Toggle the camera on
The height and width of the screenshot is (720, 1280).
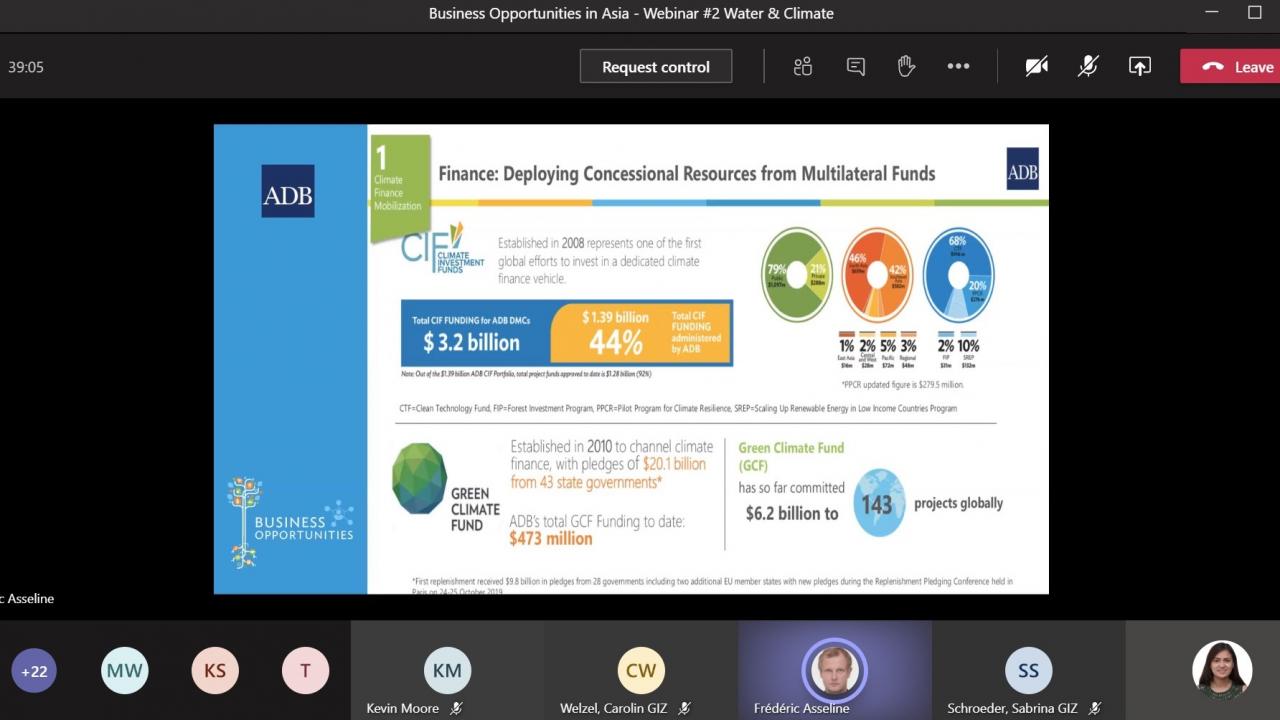tap(1037, 67)
